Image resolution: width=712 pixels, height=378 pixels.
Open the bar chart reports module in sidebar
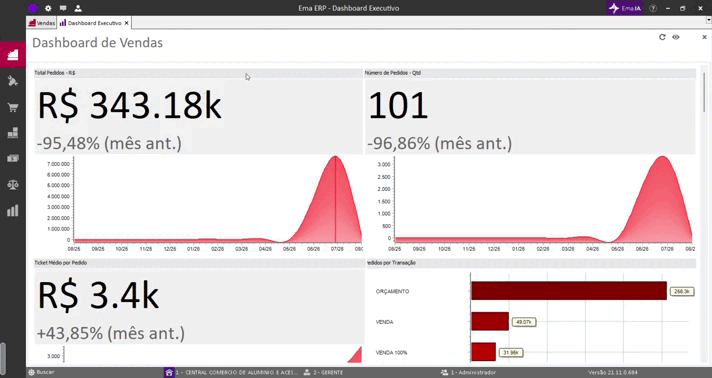(x=13, y=211)
